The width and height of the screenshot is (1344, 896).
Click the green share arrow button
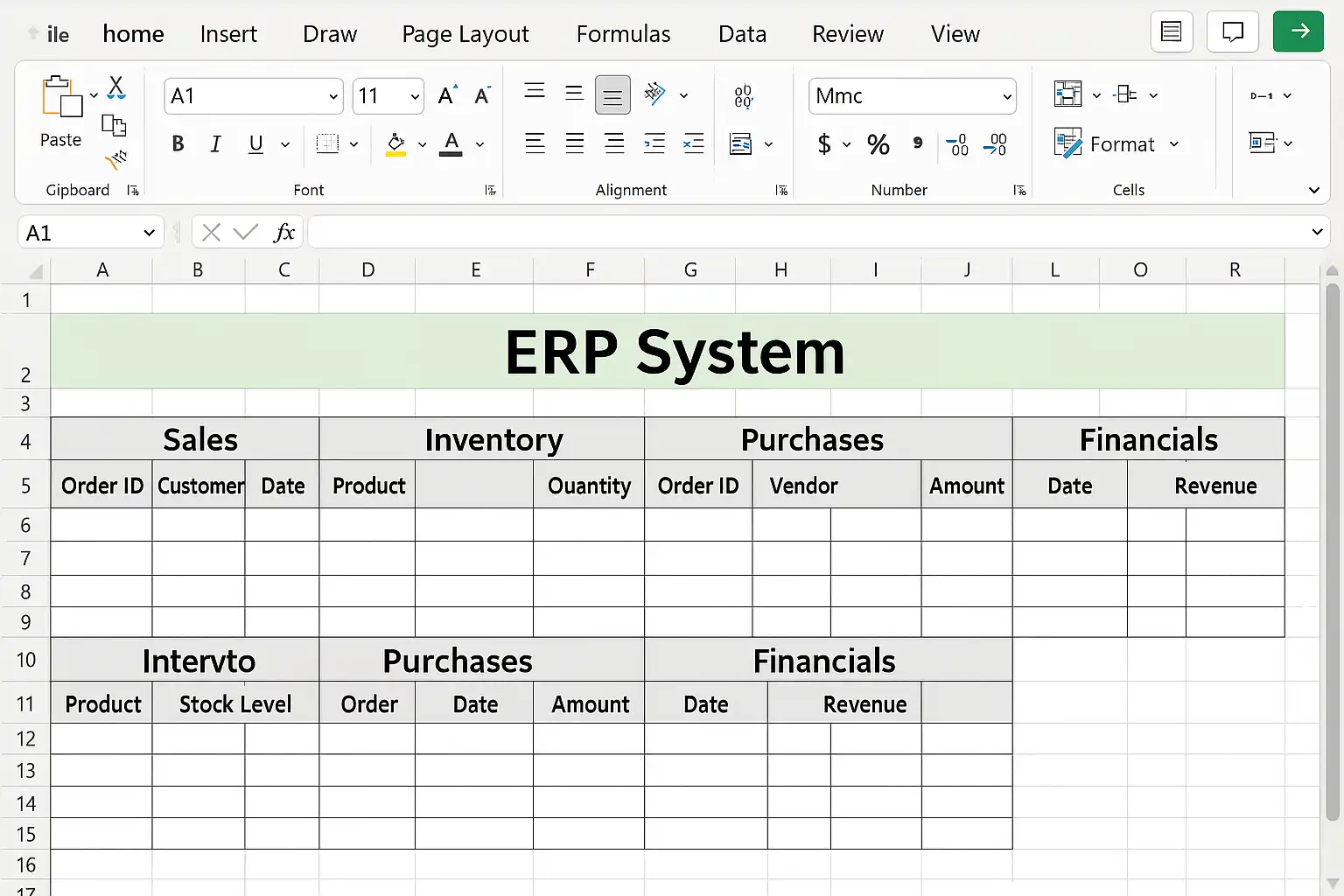(x=1298, y=32)
